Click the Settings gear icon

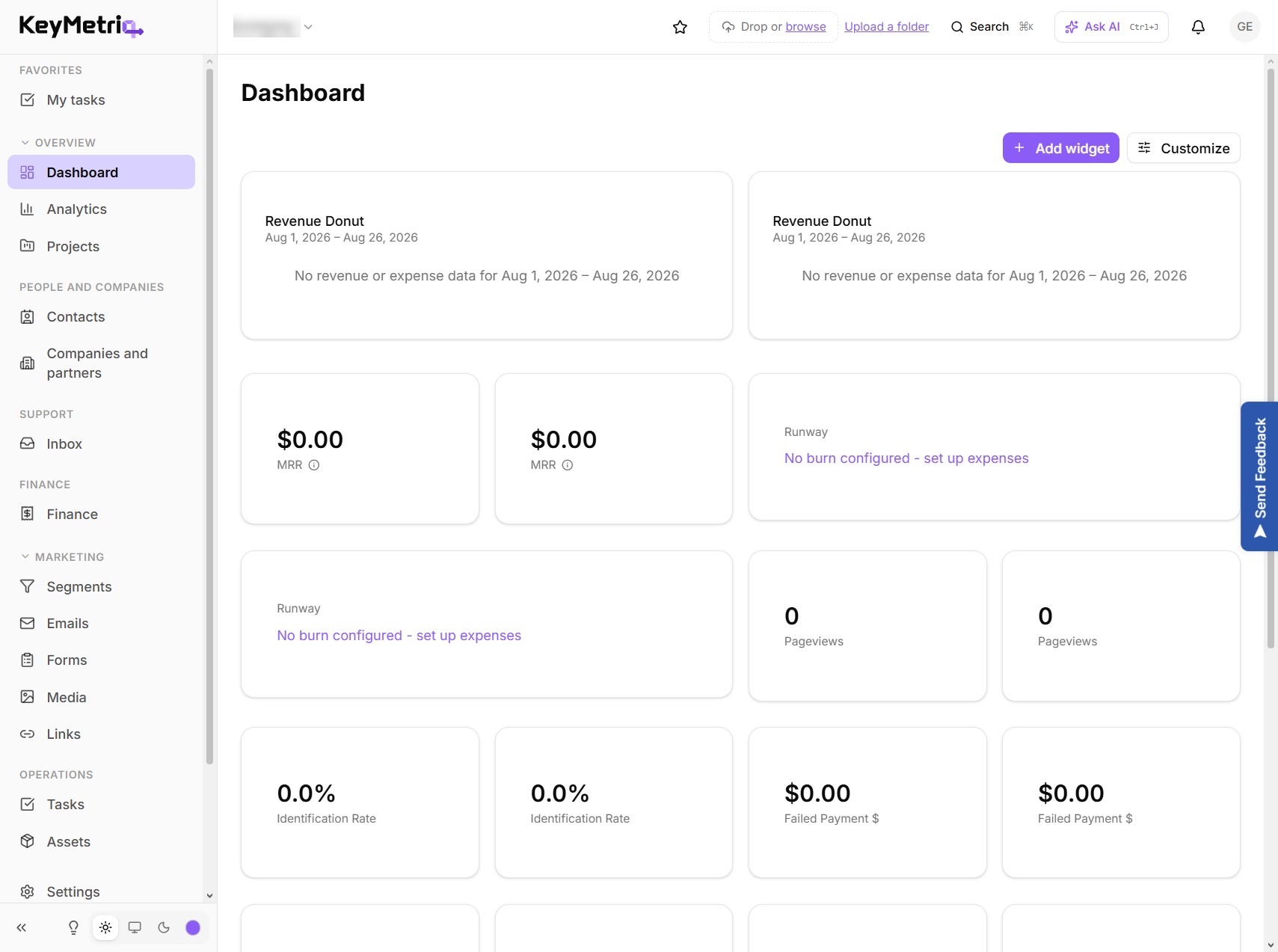point(28,891)
